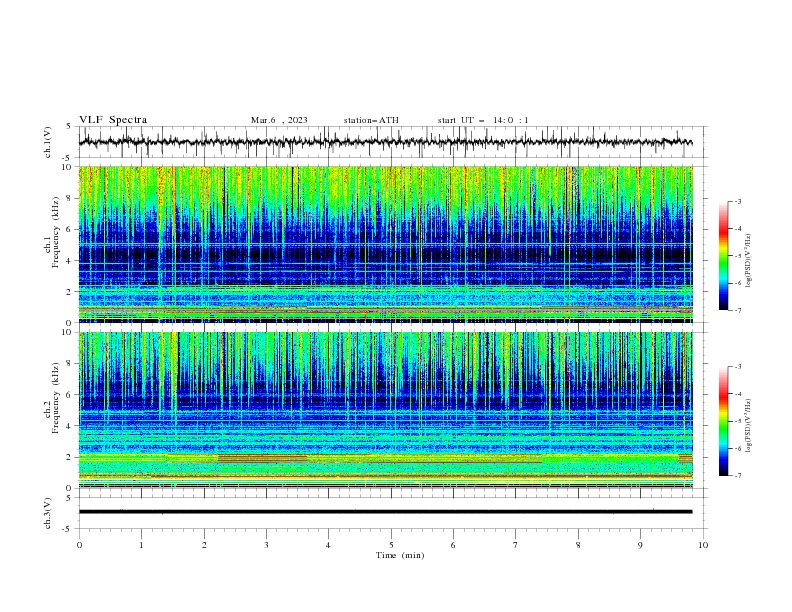Image resolution: width=792 pixels, height=612 pixels.
Task: Click the ch.2 colorbar 'log(PSD)(V²/Hz)' label
Action: [749, 425]
